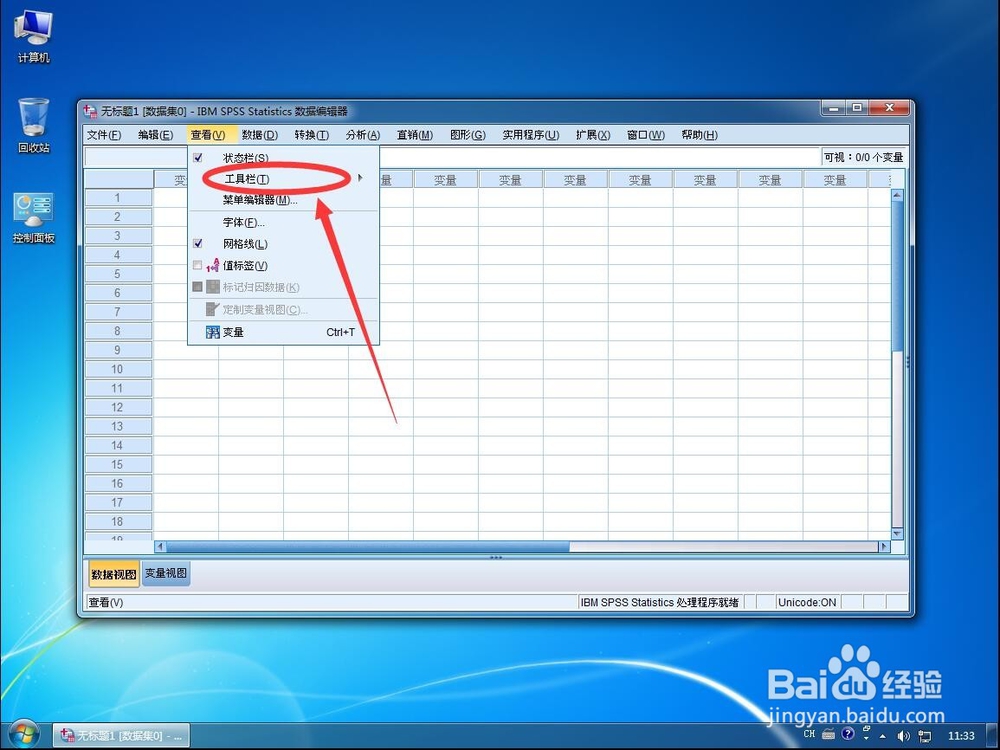Maximize the SPSS window

(858, 108)
